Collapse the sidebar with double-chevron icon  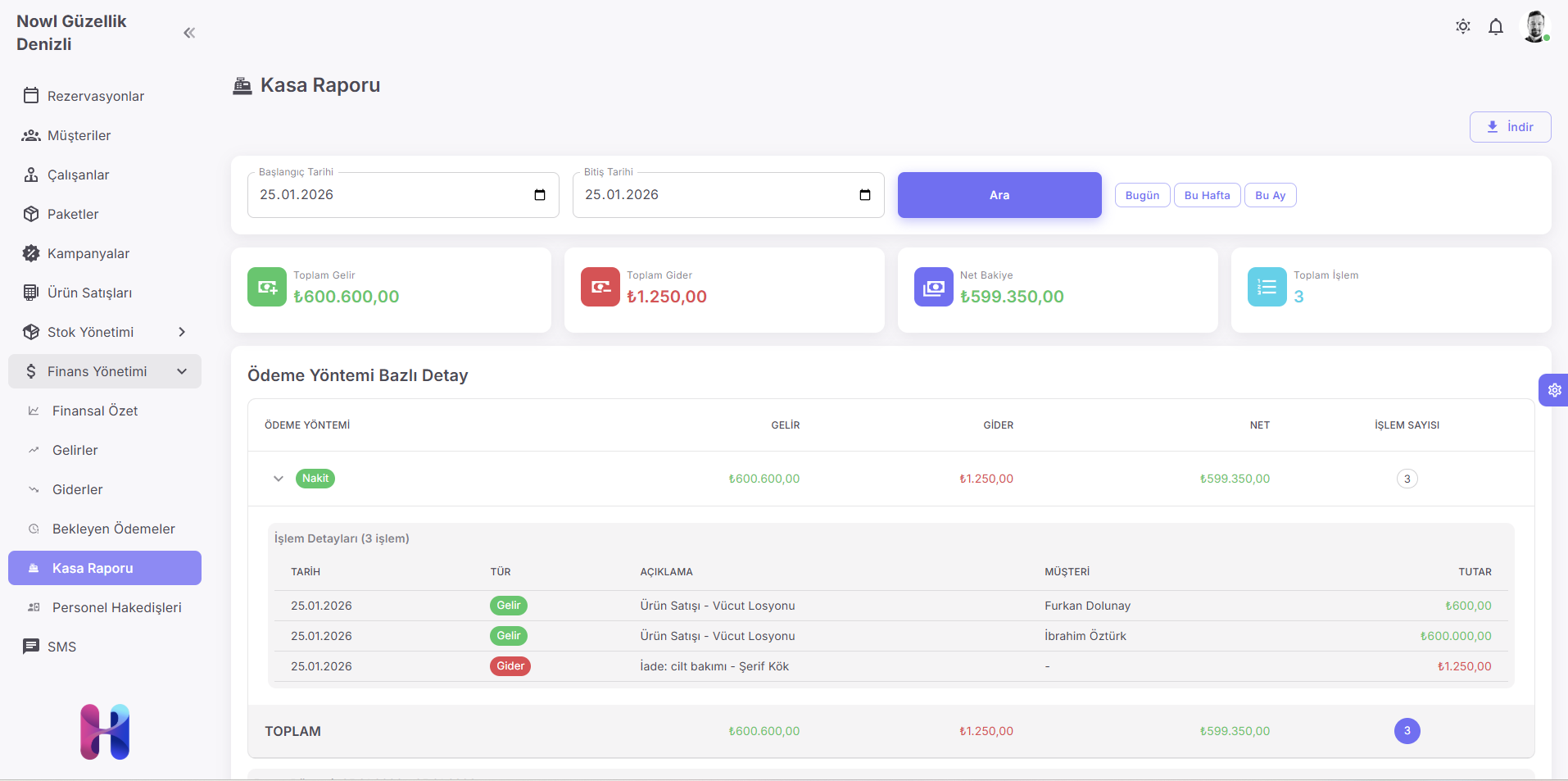189,33
